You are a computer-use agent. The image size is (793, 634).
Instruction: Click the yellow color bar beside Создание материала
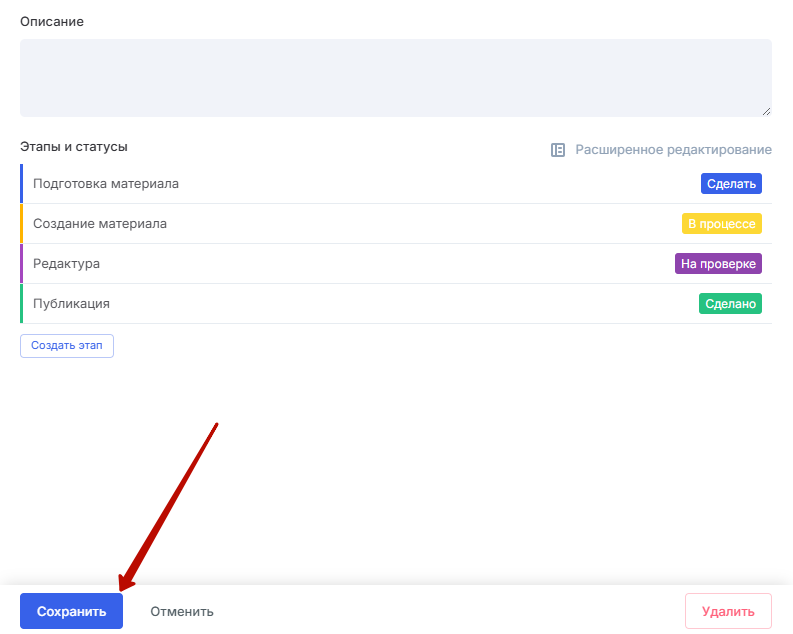tap(21, 224)
